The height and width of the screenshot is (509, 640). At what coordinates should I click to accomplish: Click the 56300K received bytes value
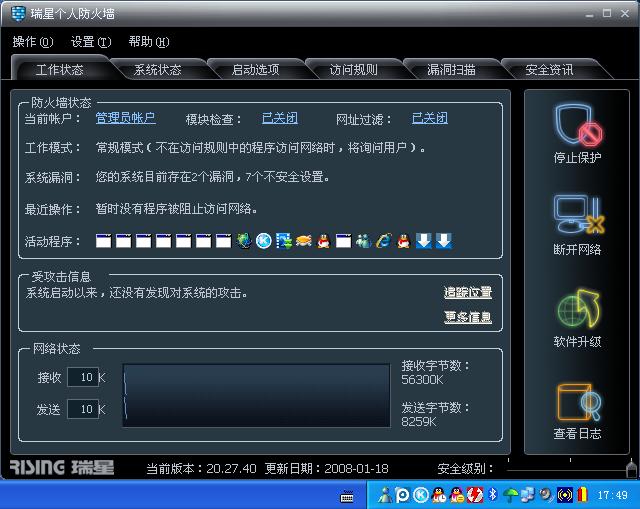(x=422, y=380)
